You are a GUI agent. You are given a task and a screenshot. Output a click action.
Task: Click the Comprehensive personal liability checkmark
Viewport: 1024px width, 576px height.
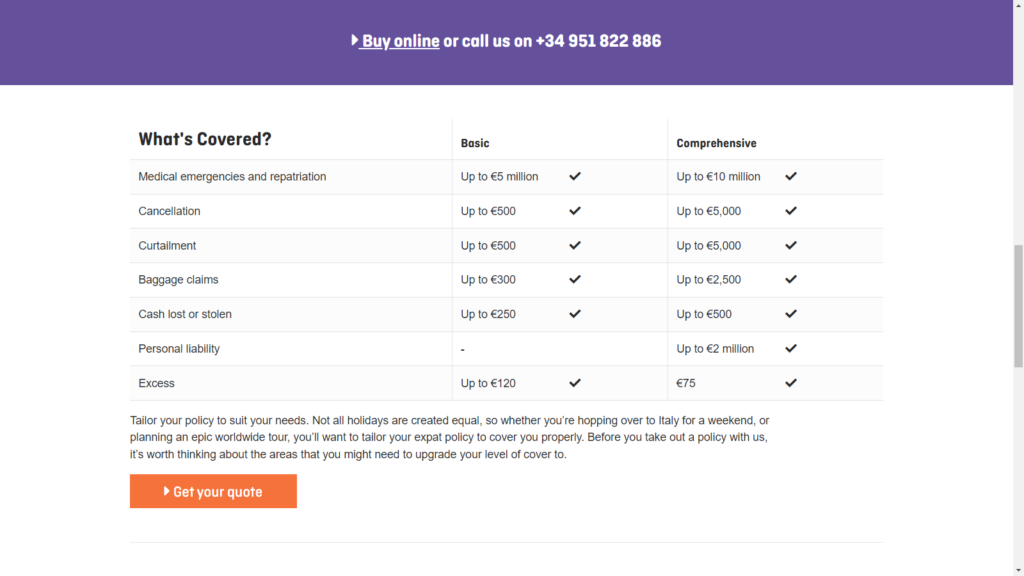(791, 349)
